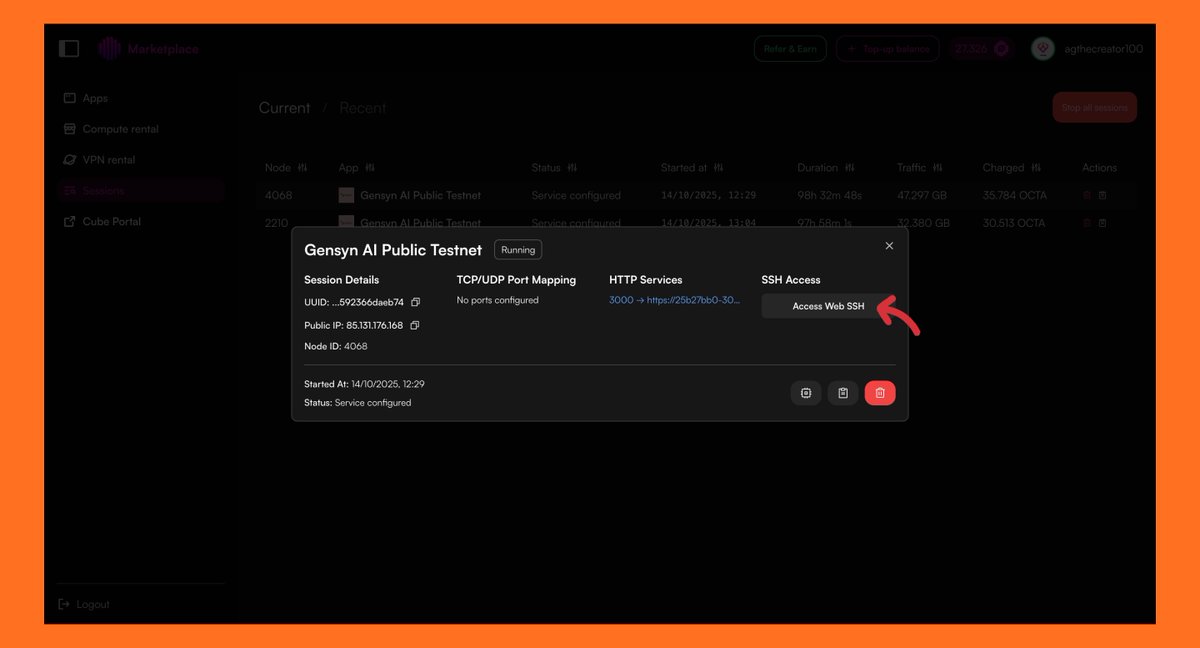Click the 14/10/2025, 12:29 started cell in table

708,195
